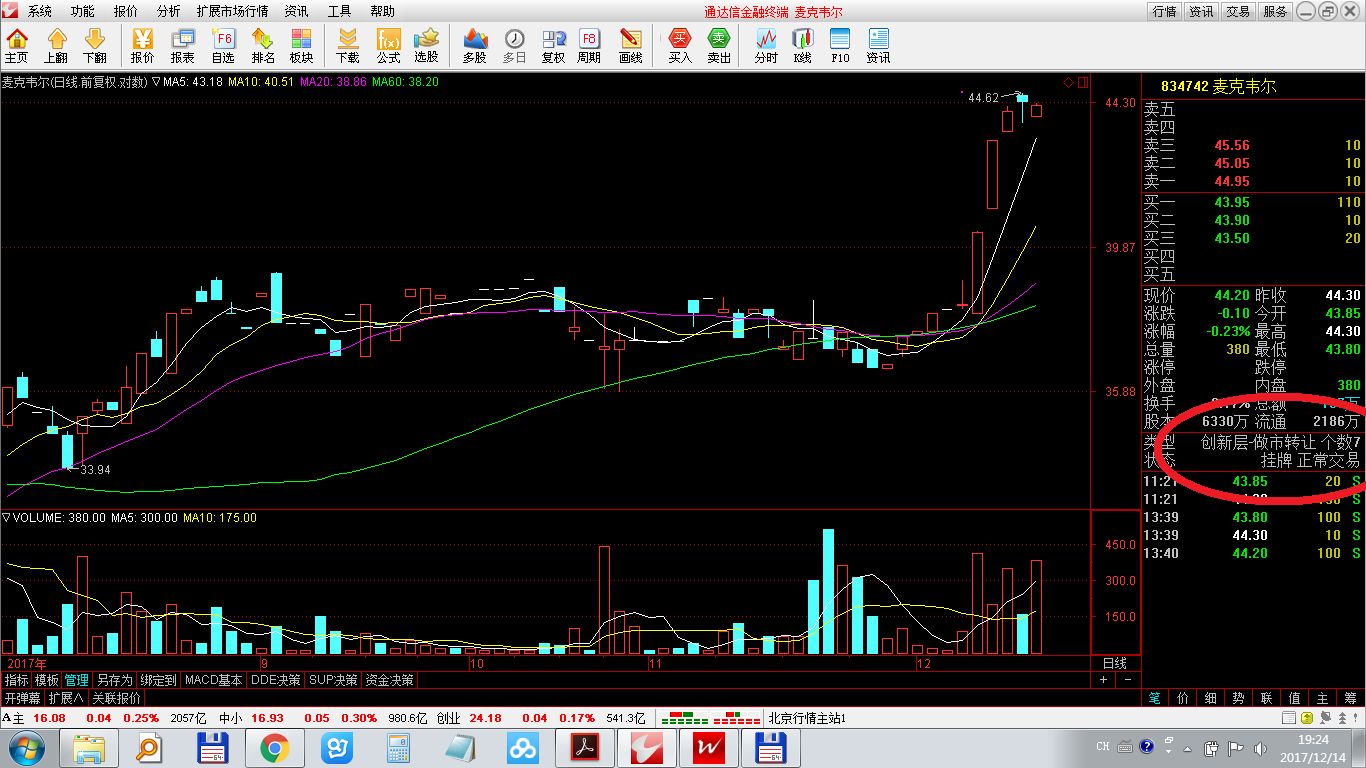Select the MACD基本 indicator tab

click(214, 680)
